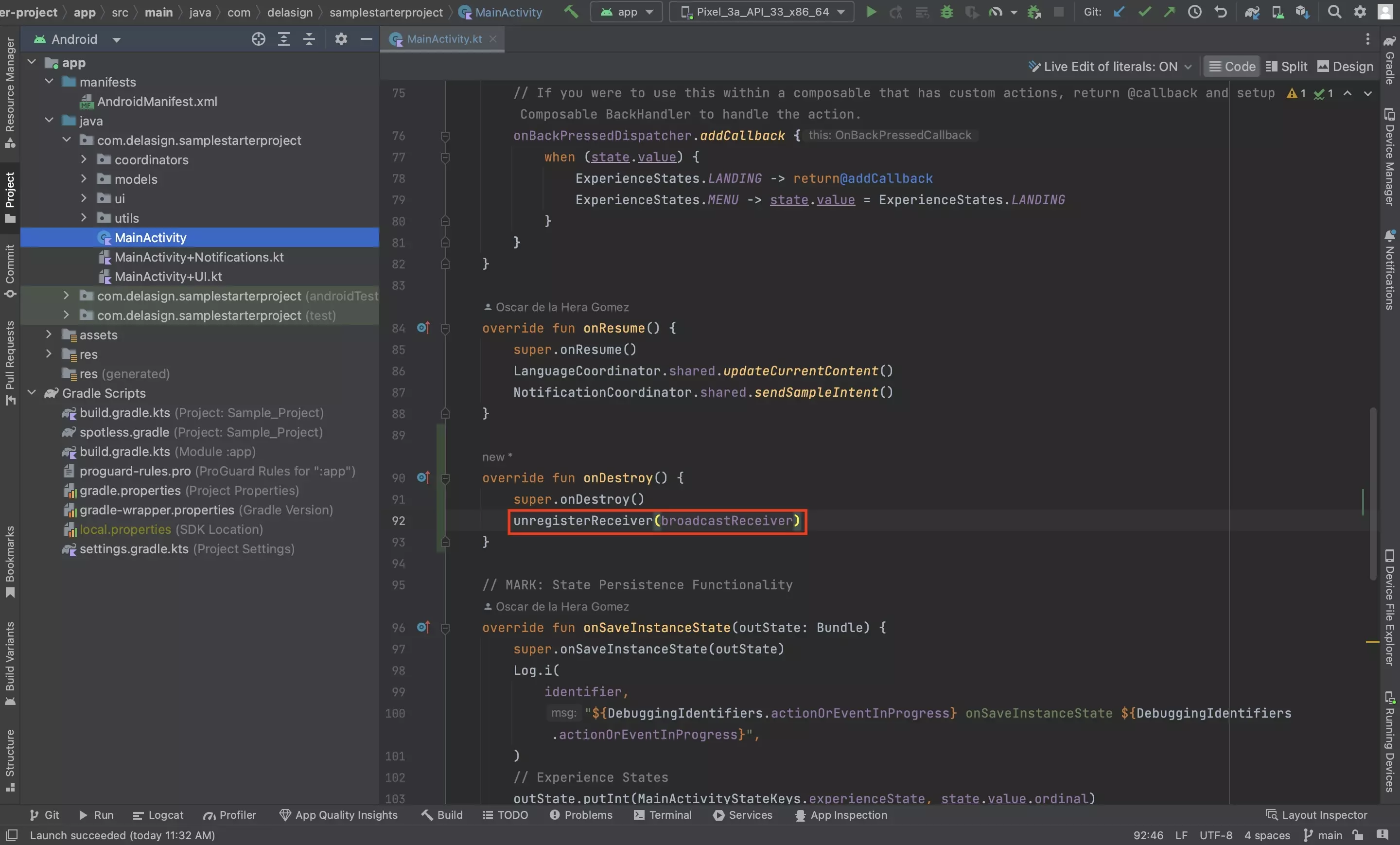The height and width of the screenshot is (845, 1400).
Task: Toggle the Build Variants tool window
Action: pyautogui.click(x=10, y=663)
